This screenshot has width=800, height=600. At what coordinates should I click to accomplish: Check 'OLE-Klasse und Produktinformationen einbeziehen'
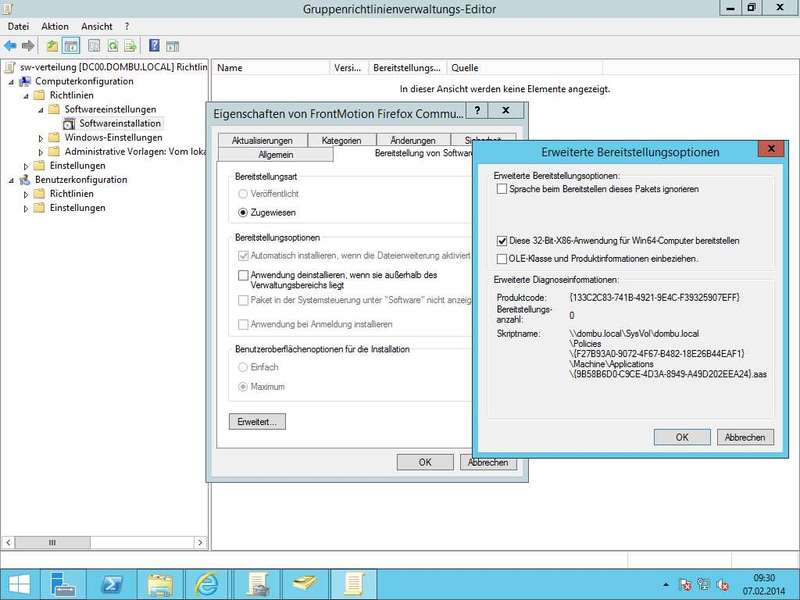502,258
